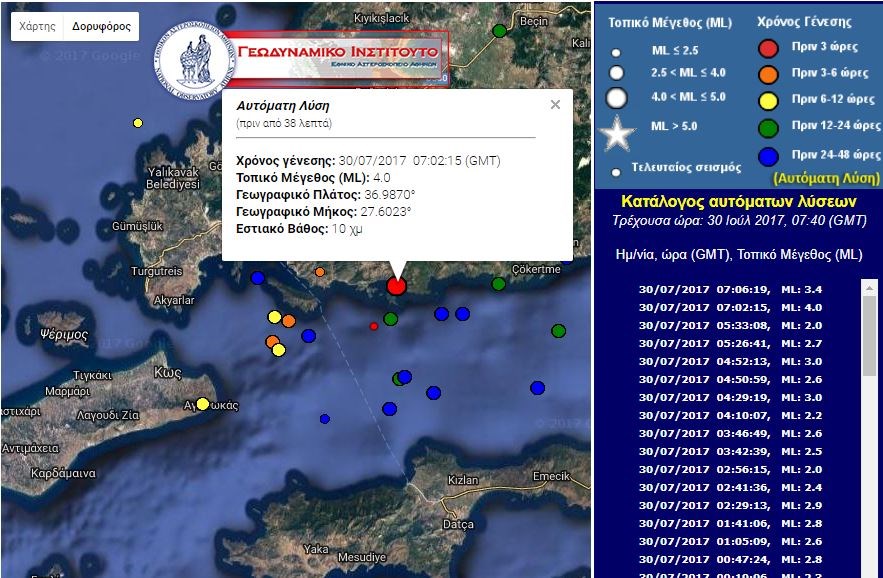Click red legend swatch Πριν 3 ώρες

(x=768, y=46)
